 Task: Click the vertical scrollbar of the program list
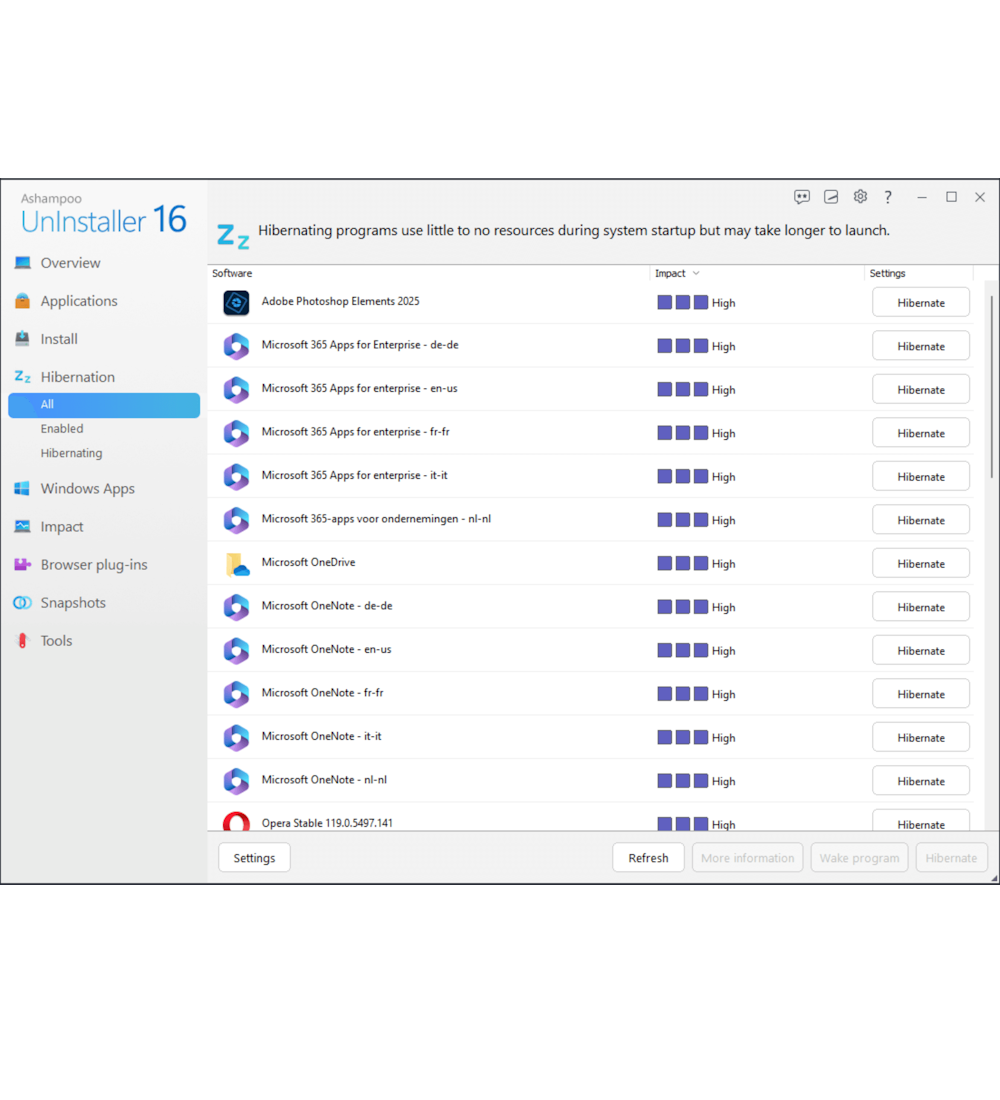click(991, 450)
